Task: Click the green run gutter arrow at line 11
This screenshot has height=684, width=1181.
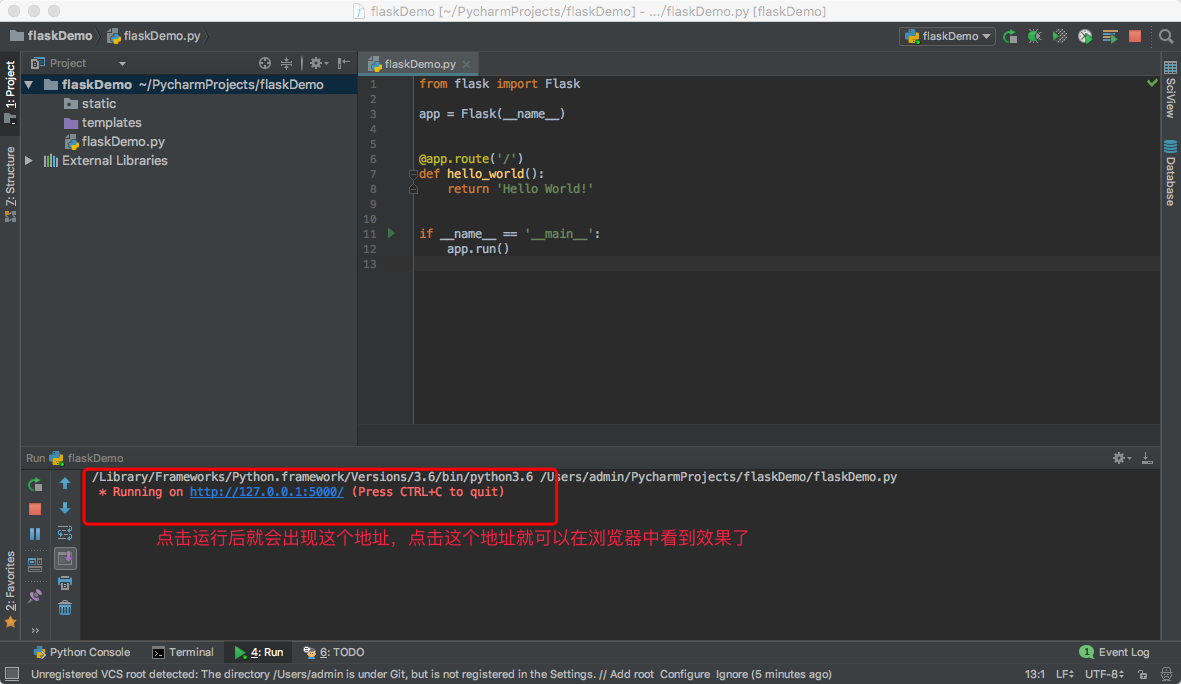Action: click(x=392, y=233)
